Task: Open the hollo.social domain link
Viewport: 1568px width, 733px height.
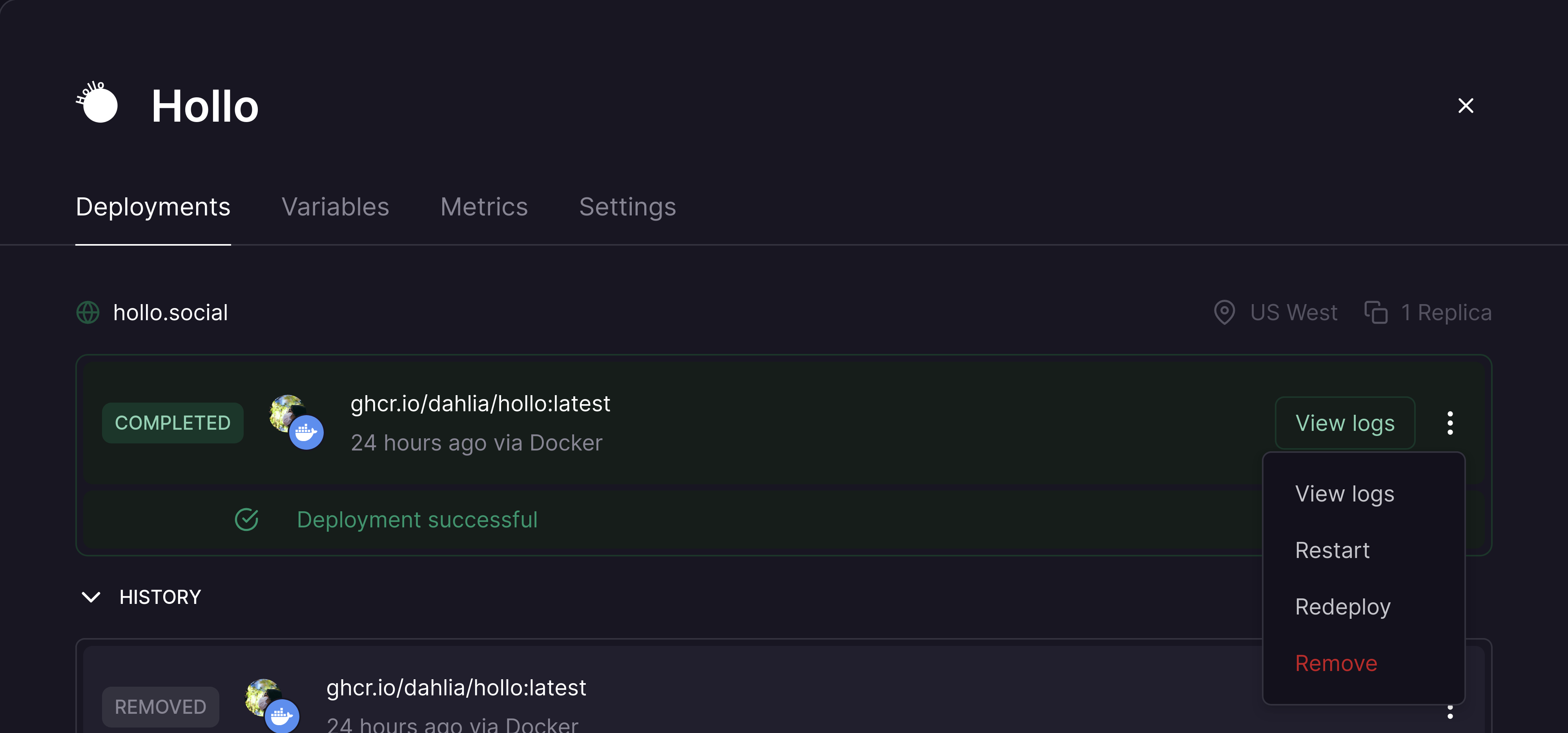Action: point(170,313)
